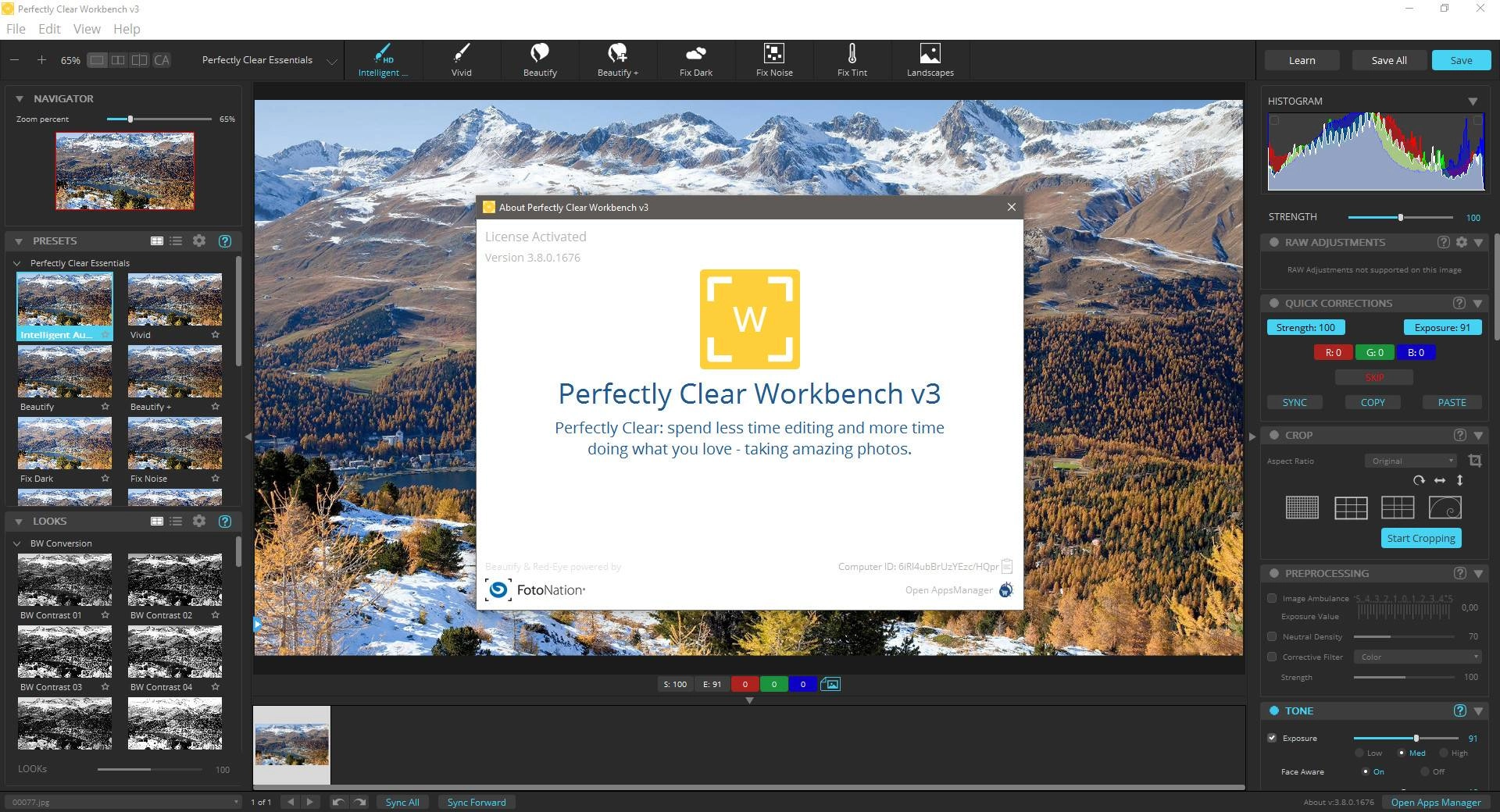Enable Image Ambulance checkbox
This screenshot has width=1500, height=812.
(1272, 598)
